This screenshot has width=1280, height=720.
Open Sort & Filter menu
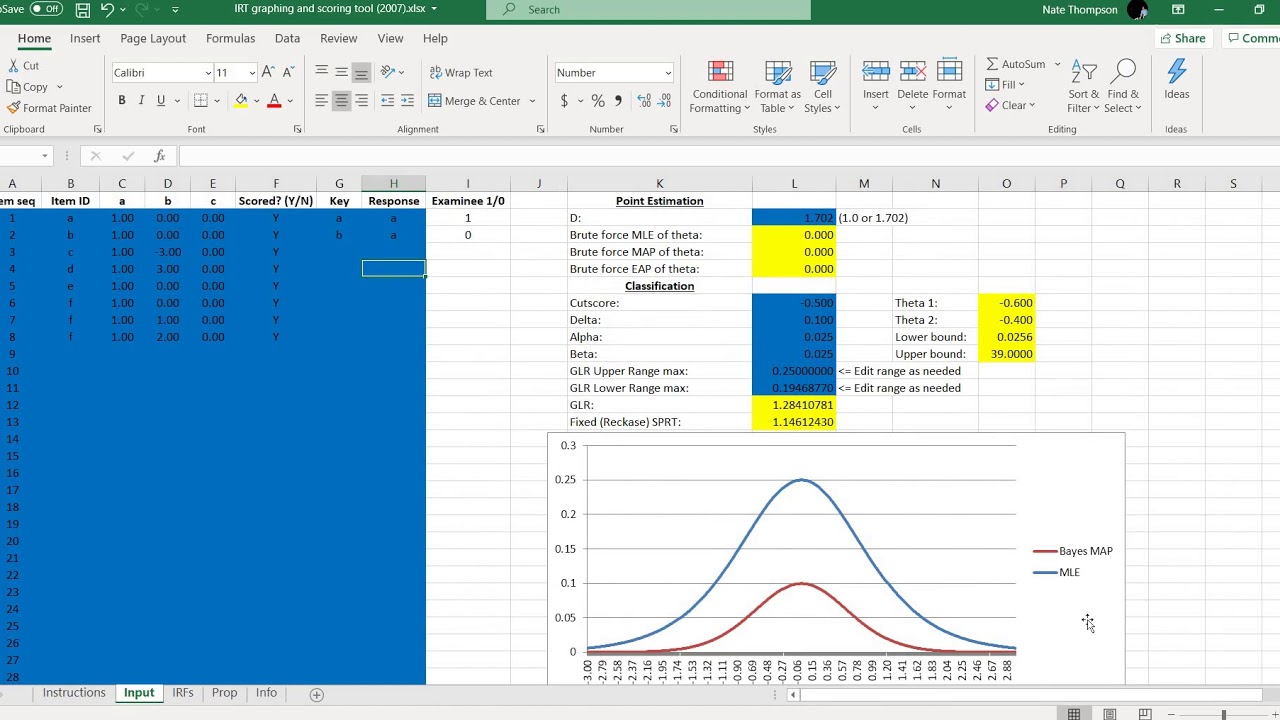click(1083, 87)
